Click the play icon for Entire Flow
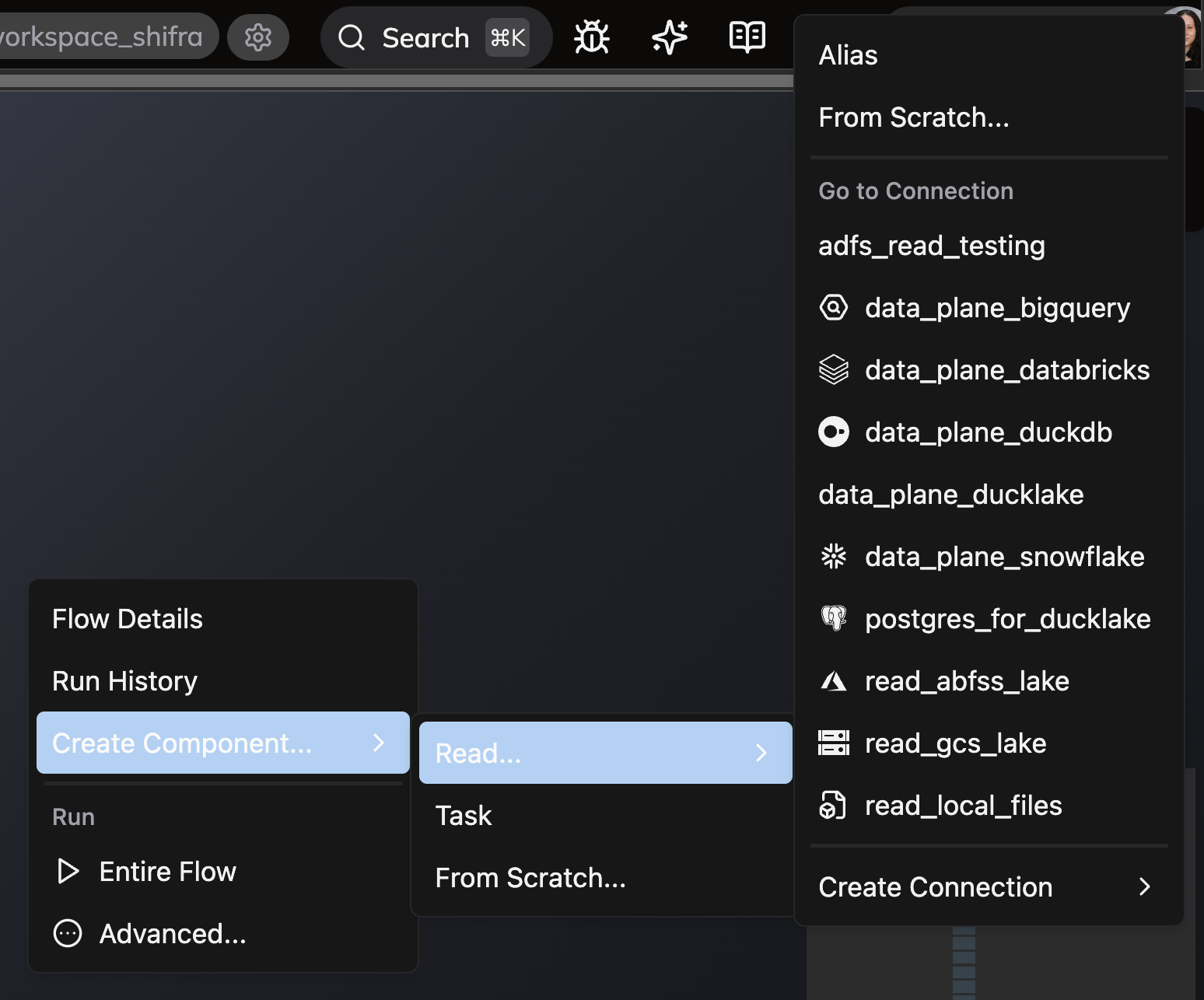The height and width of the screenshot is (1000, 1204). coord(68,871)
